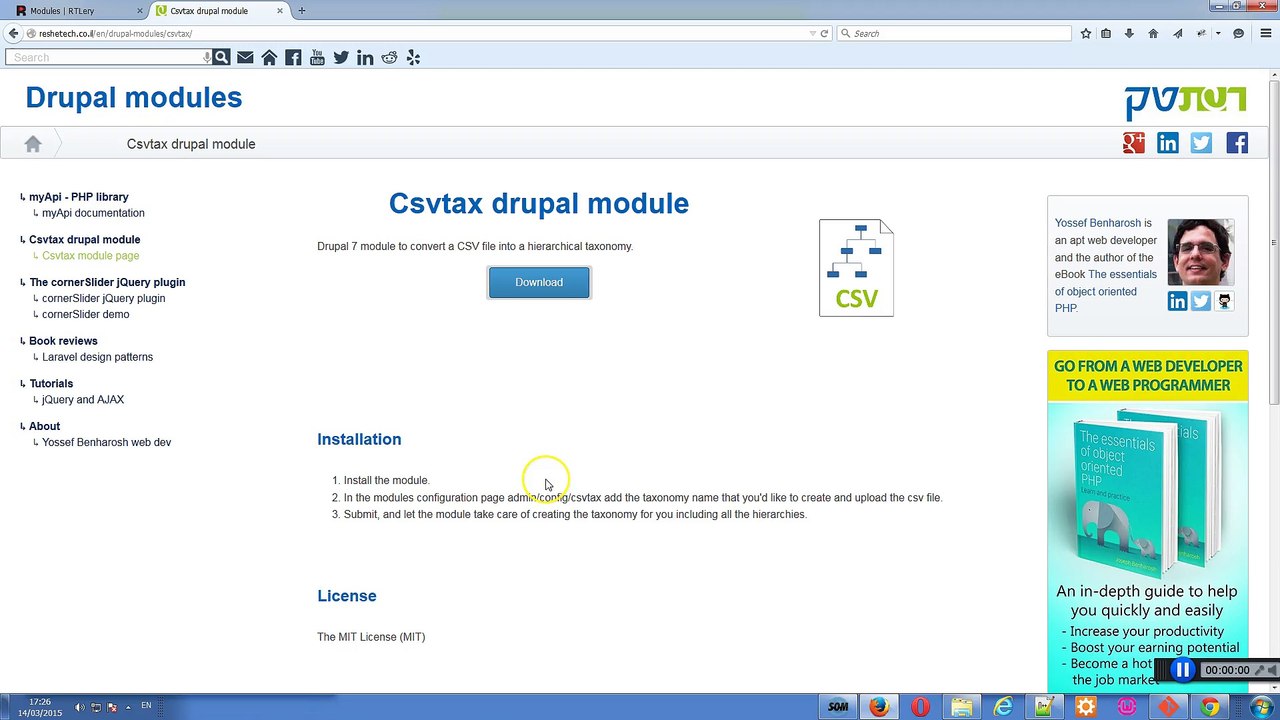Open Reddit from the toolbar
The image size is (1280, 720).
[389, 57]
